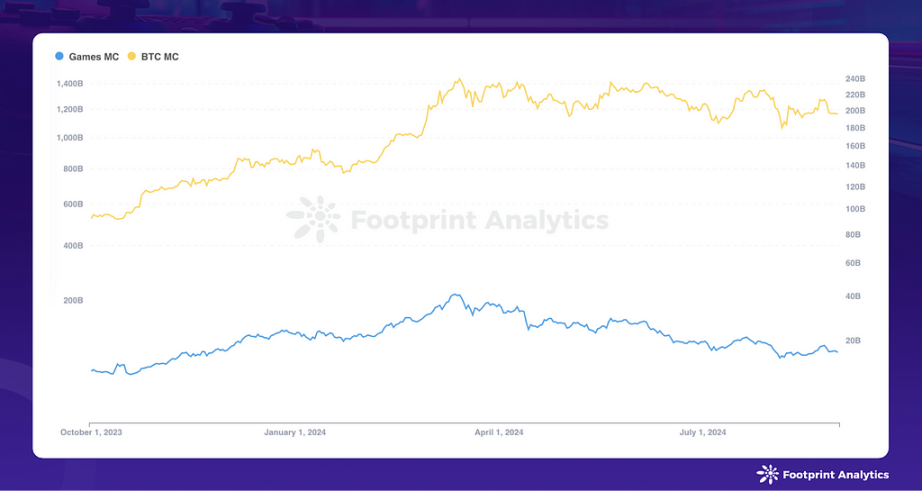Select the January 1, 2024 axis label
The image size is (922, 491).
tap(295, 432)
